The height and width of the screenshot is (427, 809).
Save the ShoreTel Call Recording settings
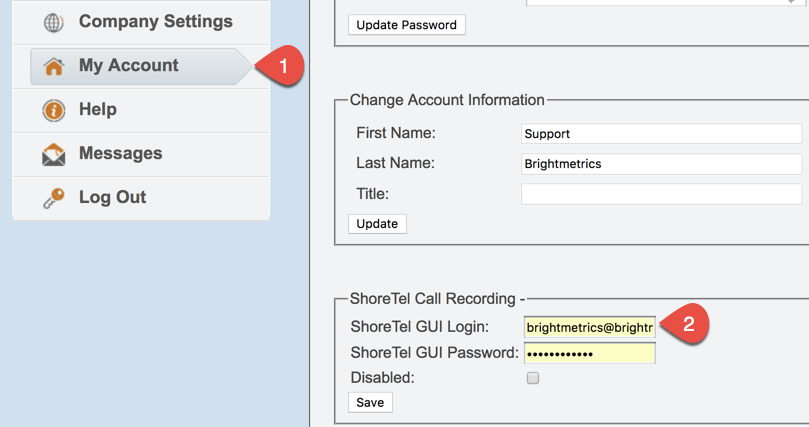coord(370,402)
